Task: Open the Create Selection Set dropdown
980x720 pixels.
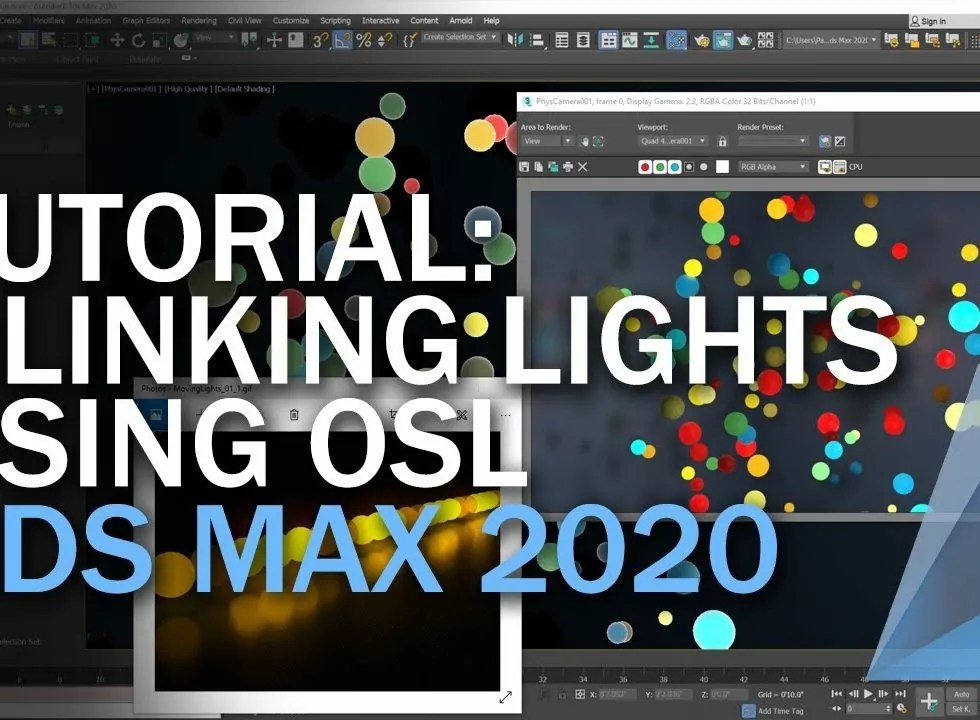Action: (460, 38)
